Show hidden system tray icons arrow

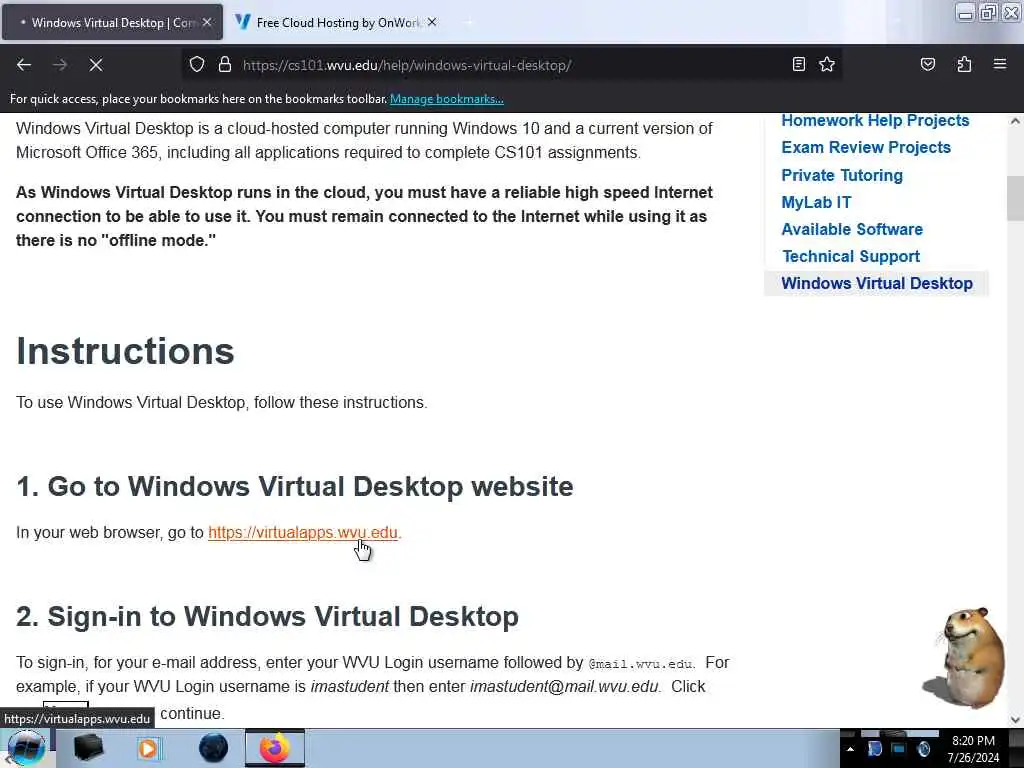pyautogui.click(x=850, y=749)
